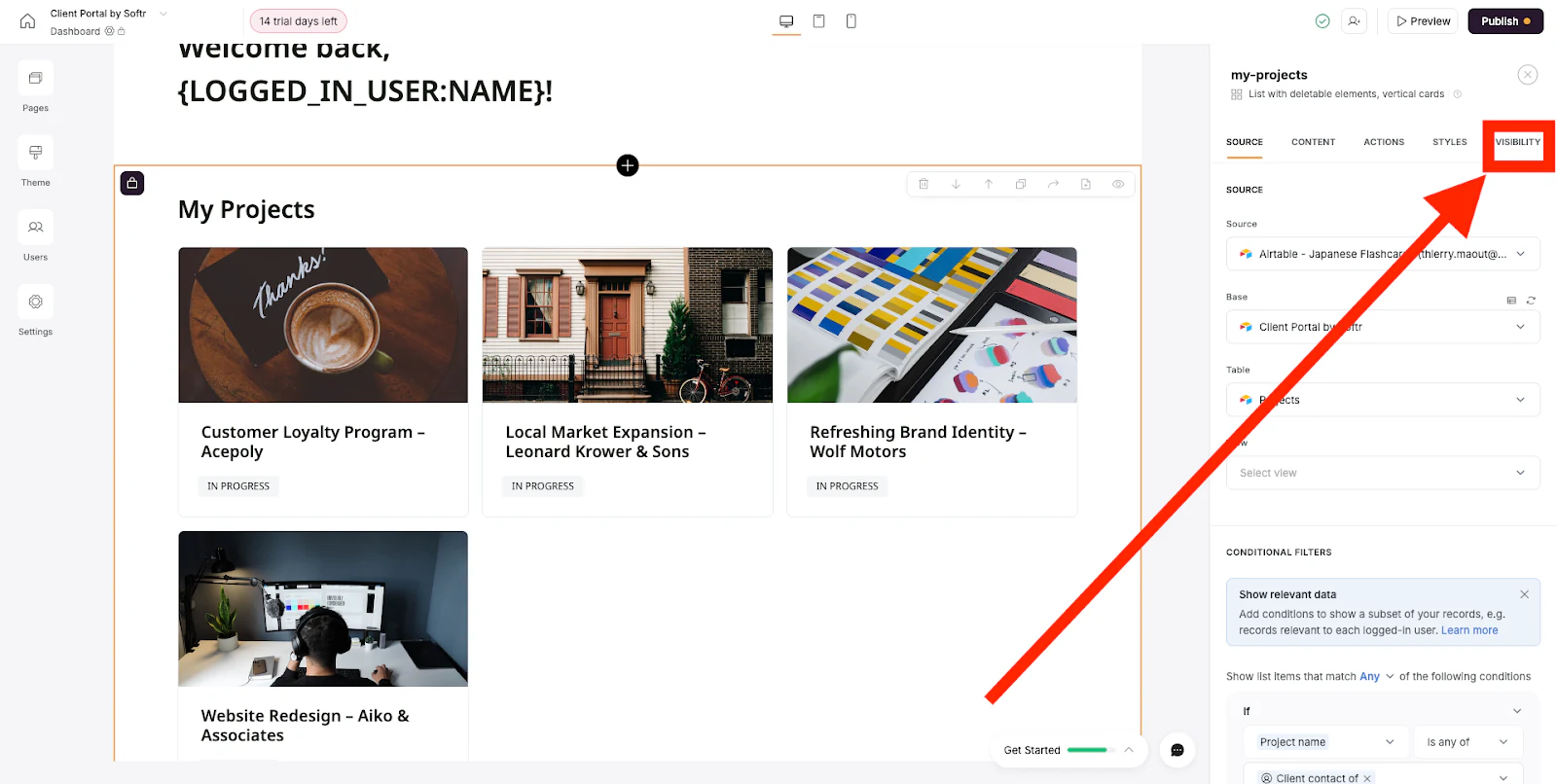Change the Any match condition dropdown
The height and width of the screenshot is (784, 1557).
tap(1377, 676)
